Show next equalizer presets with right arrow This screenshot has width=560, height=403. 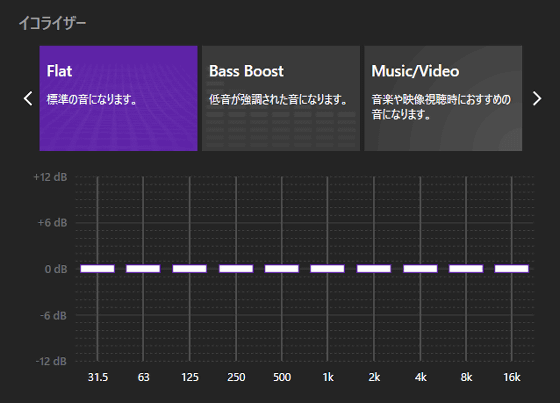click(x=537, y=99)
